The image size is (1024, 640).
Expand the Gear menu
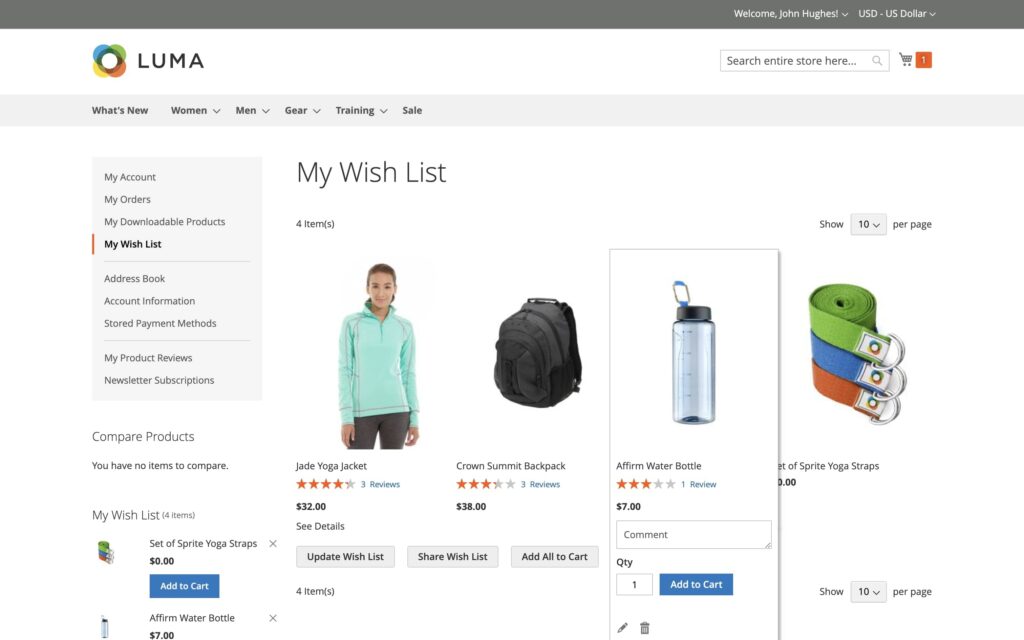point(302,110)
